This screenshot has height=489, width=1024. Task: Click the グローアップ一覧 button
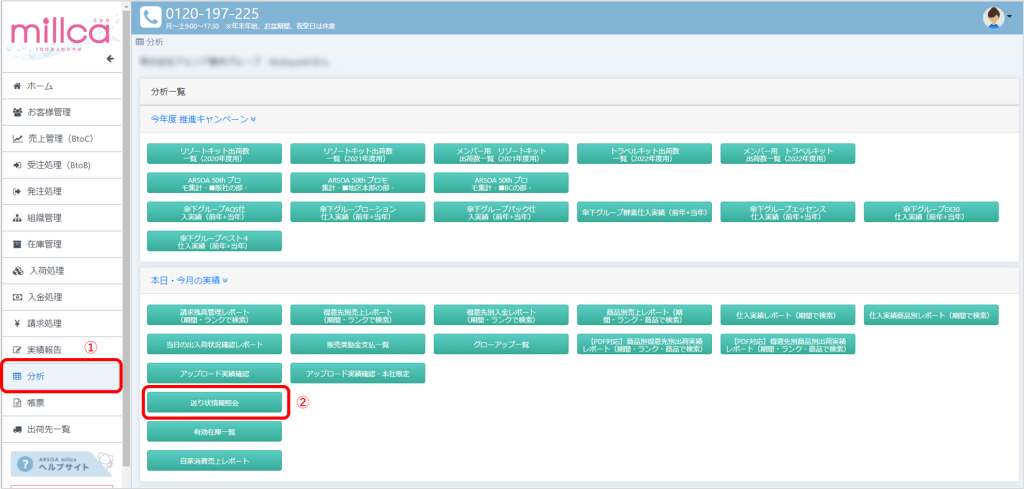(x=501, y=344)
